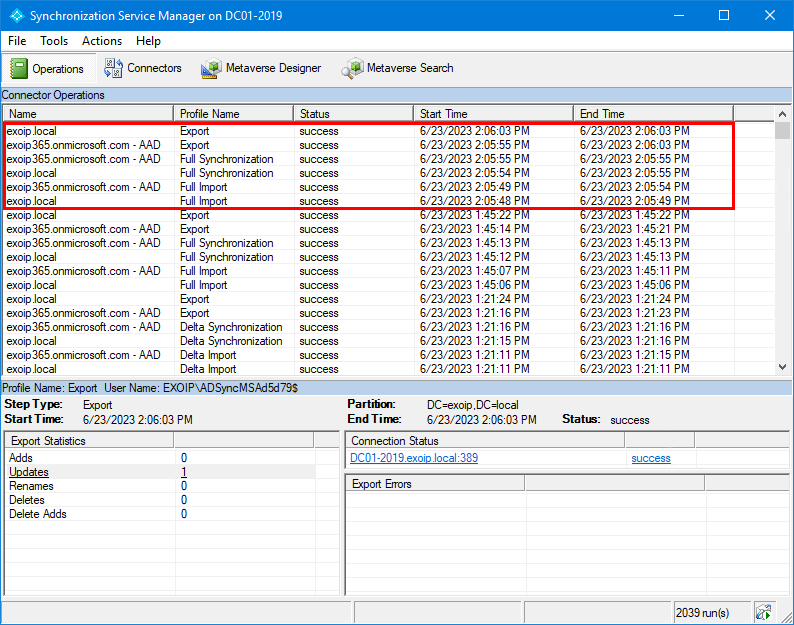Open the Actions menu
The width and height of the screenshot is (794, 625).
click(x=102, y=41)
